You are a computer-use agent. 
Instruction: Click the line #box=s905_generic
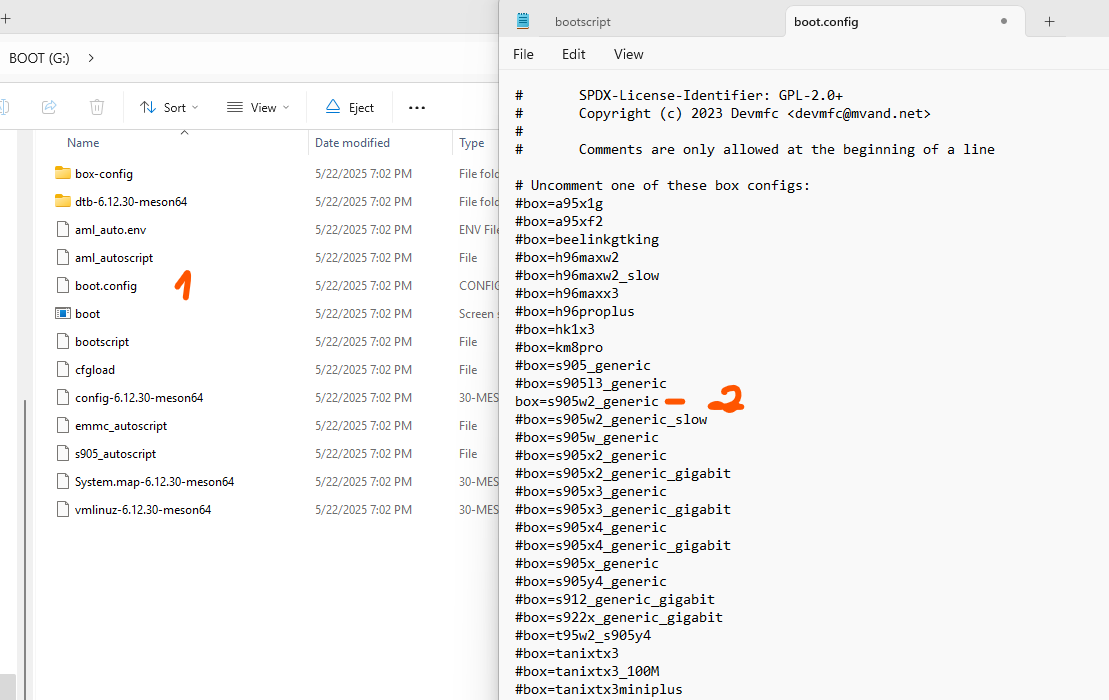[x=583, y=366]
